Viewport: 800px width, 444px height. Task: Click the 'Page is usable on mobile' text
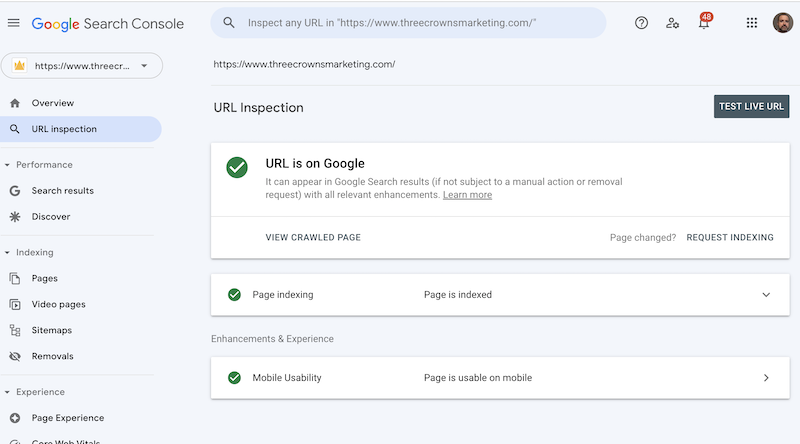(478, 378)
